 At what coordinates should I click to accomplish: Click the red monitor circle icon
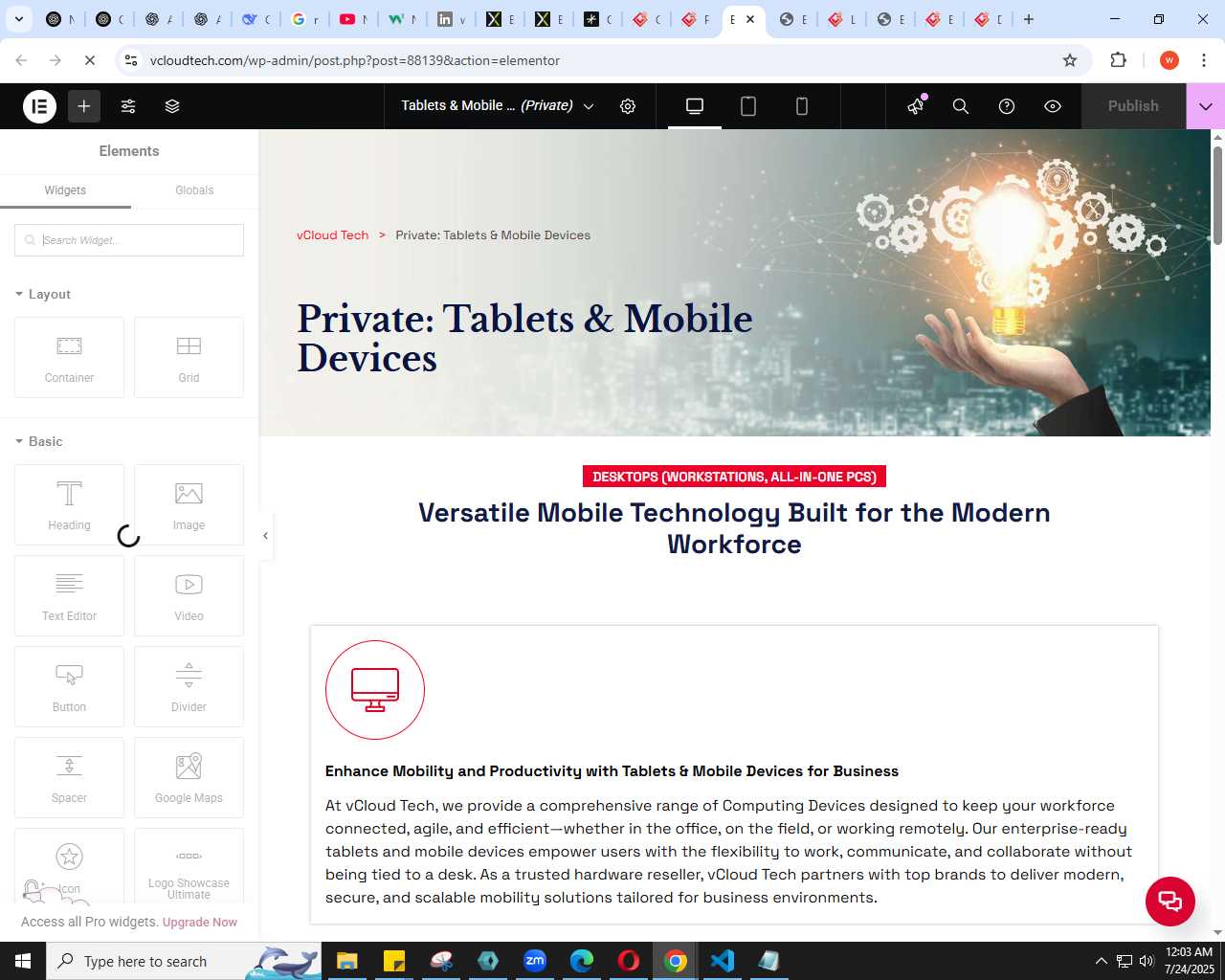click(x=375, y=690)
